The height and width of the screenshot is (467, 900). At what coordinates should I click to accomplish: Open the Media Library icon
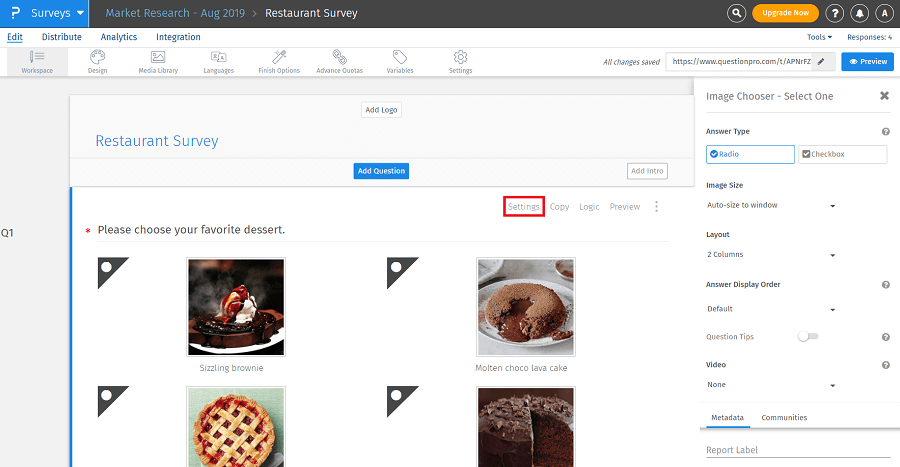(x=158, y=58)
